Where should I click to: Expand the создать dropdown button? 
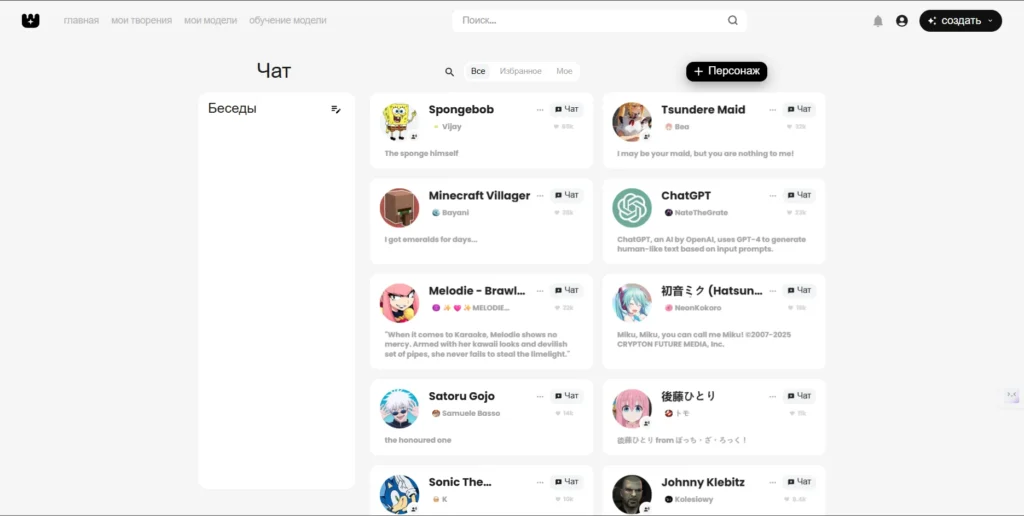[960, 21]
